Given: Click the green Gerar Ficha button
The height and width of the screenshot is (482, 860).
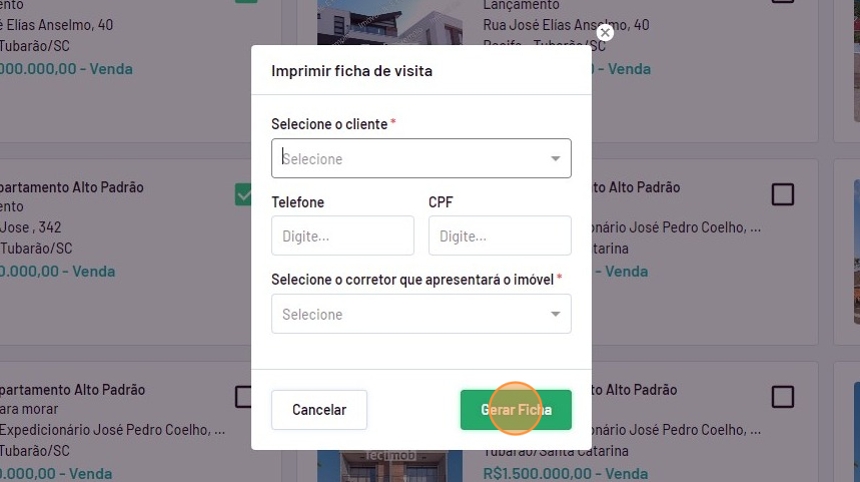Looking at the screenshot, I should click(x=515, y=410).
